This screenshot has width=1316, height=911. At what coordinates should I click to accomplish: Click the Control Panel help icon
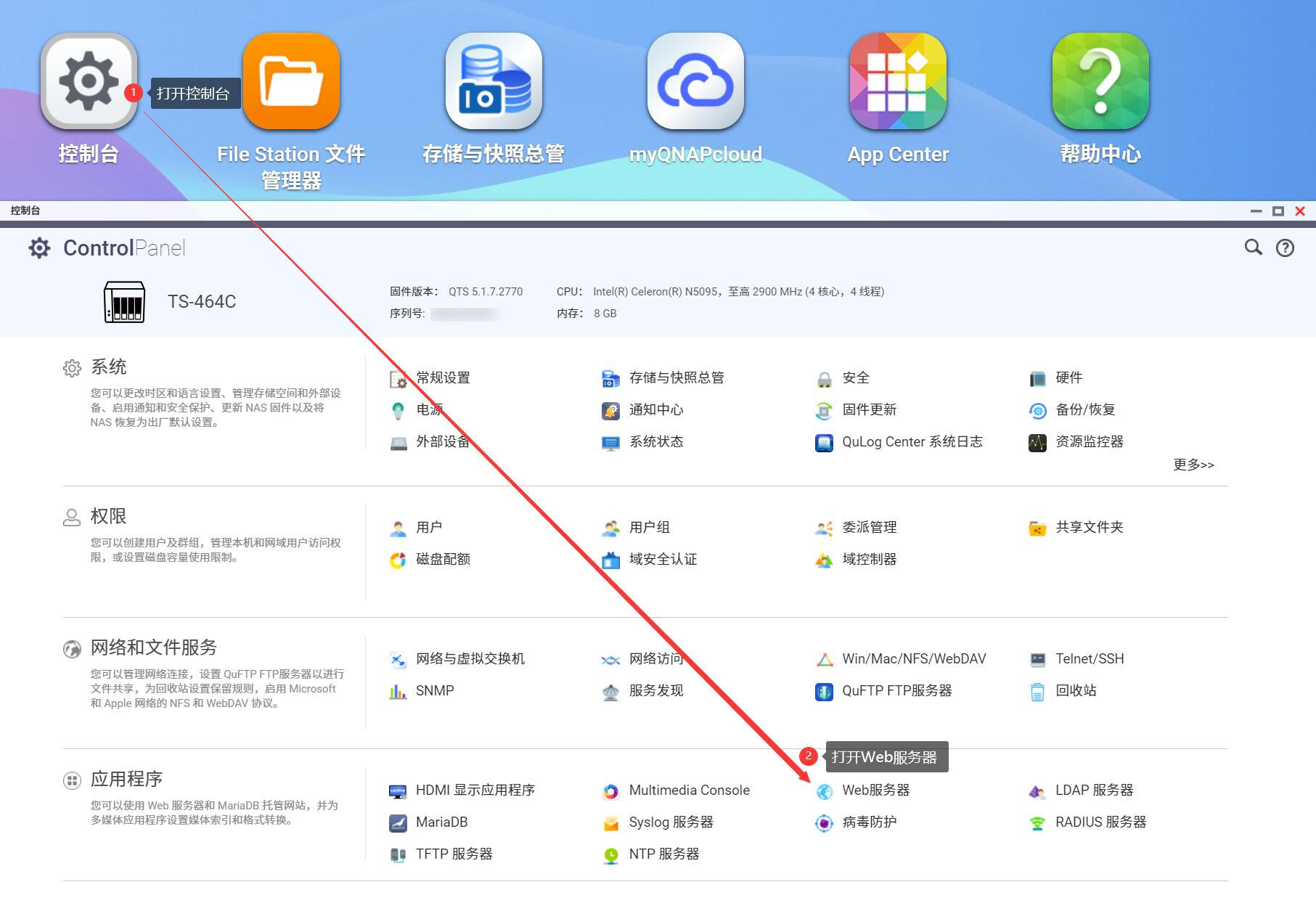(x=1285, y=248)
